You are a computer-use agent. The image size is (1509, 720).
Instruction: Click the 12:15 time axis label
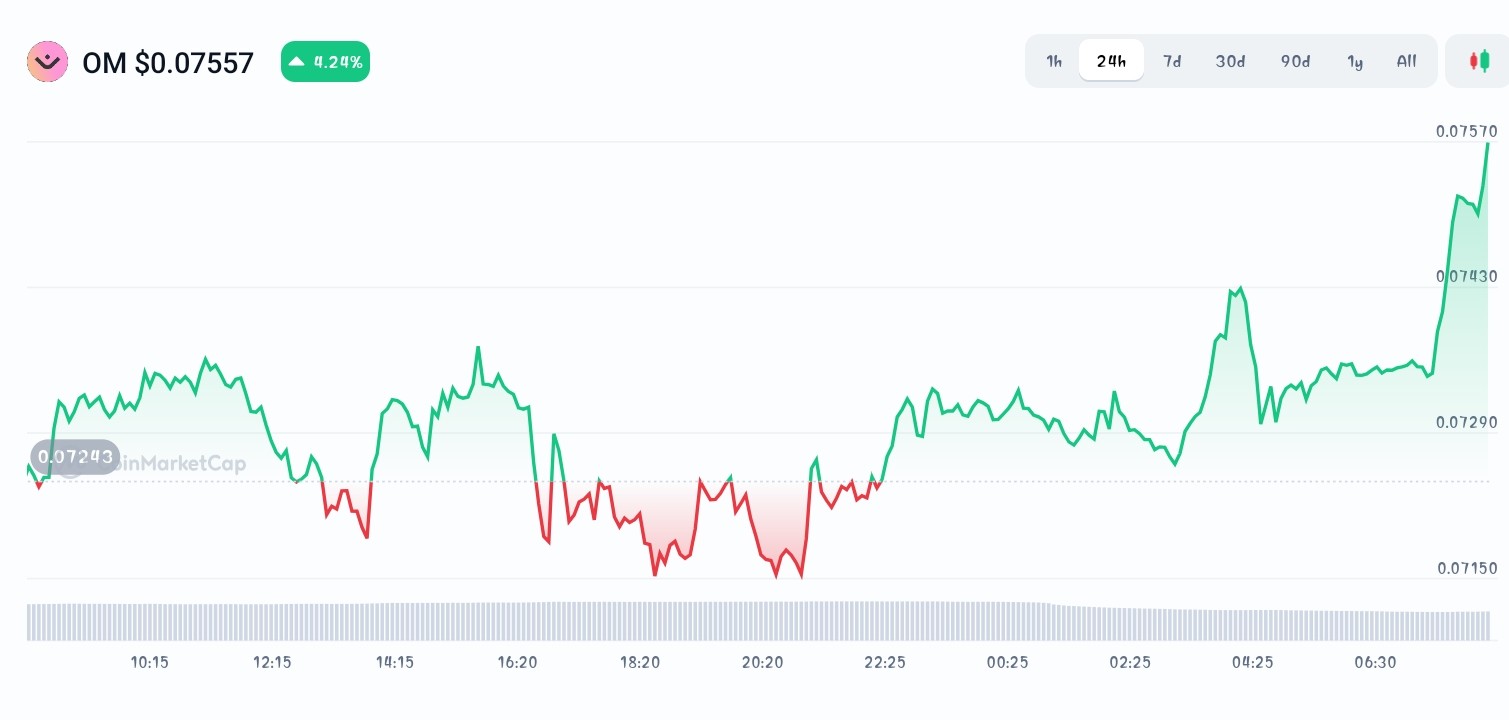[272, 662]
